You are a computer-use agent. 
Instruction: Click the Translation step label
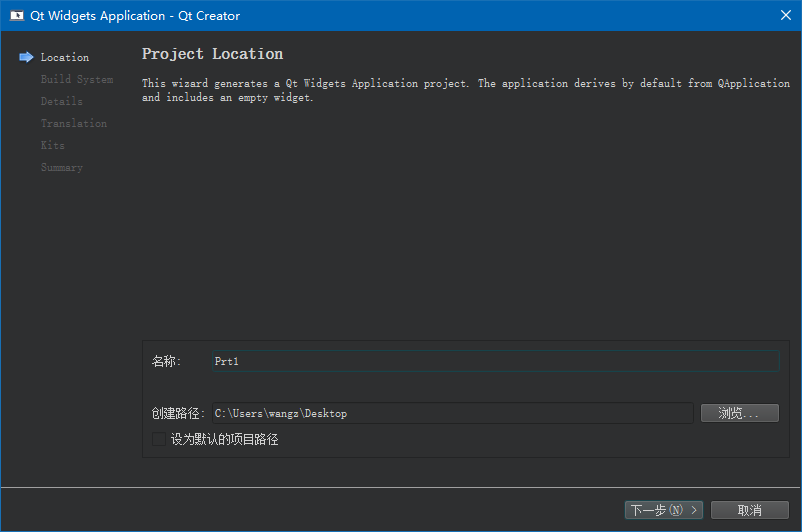[x=74, y=123]
